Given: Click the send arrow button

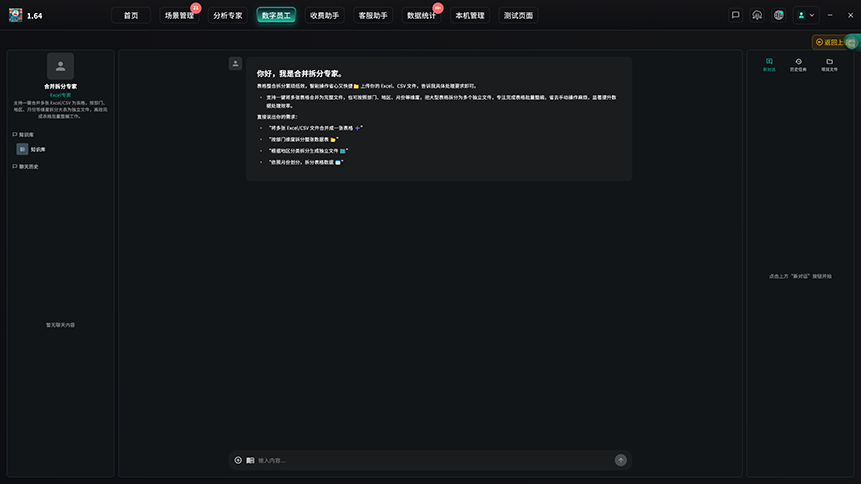Looking at the screenshot, I should [620, 460].
